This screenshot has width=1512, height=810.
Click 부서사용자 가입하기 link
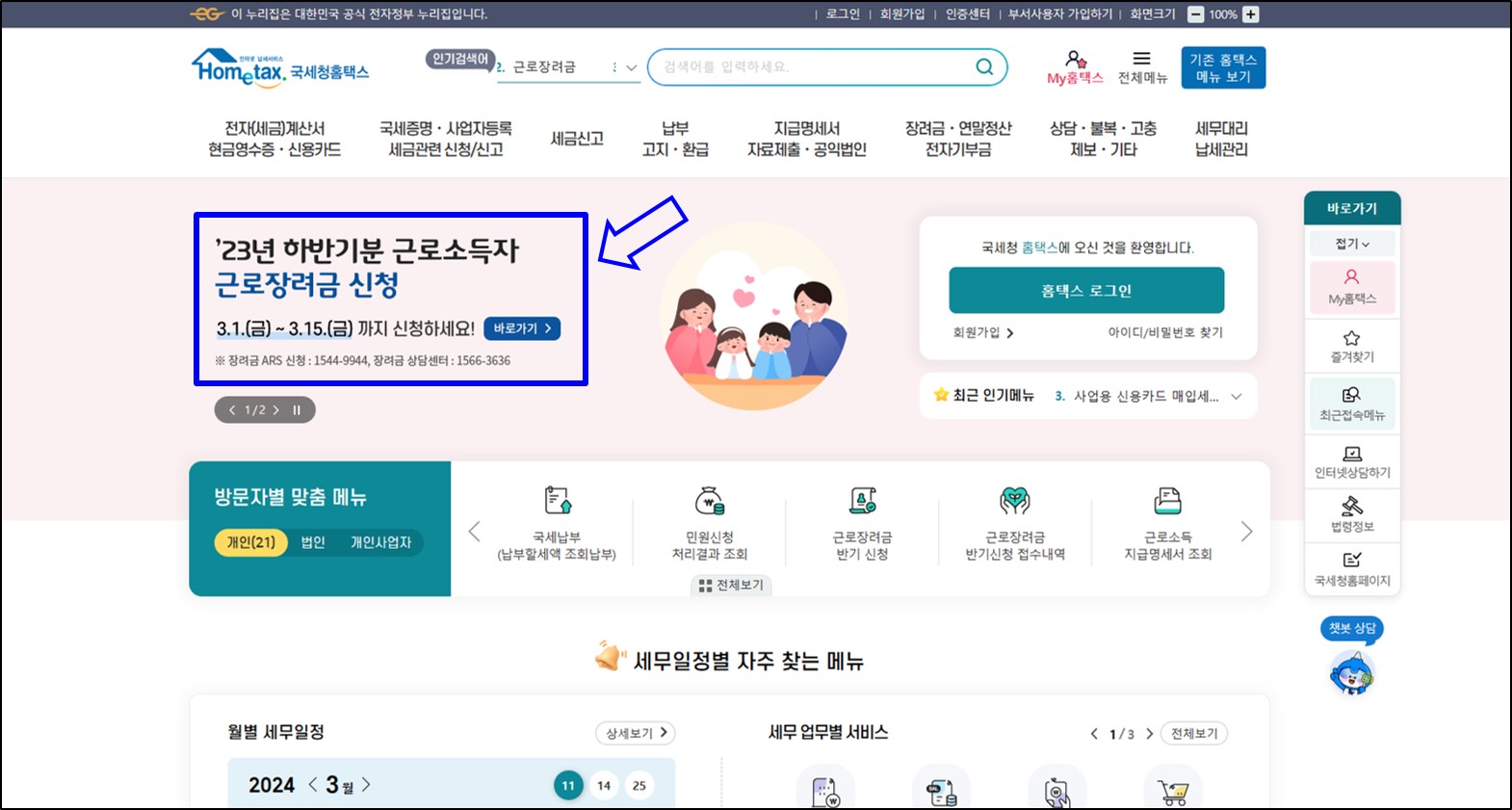pos(1060,14)
